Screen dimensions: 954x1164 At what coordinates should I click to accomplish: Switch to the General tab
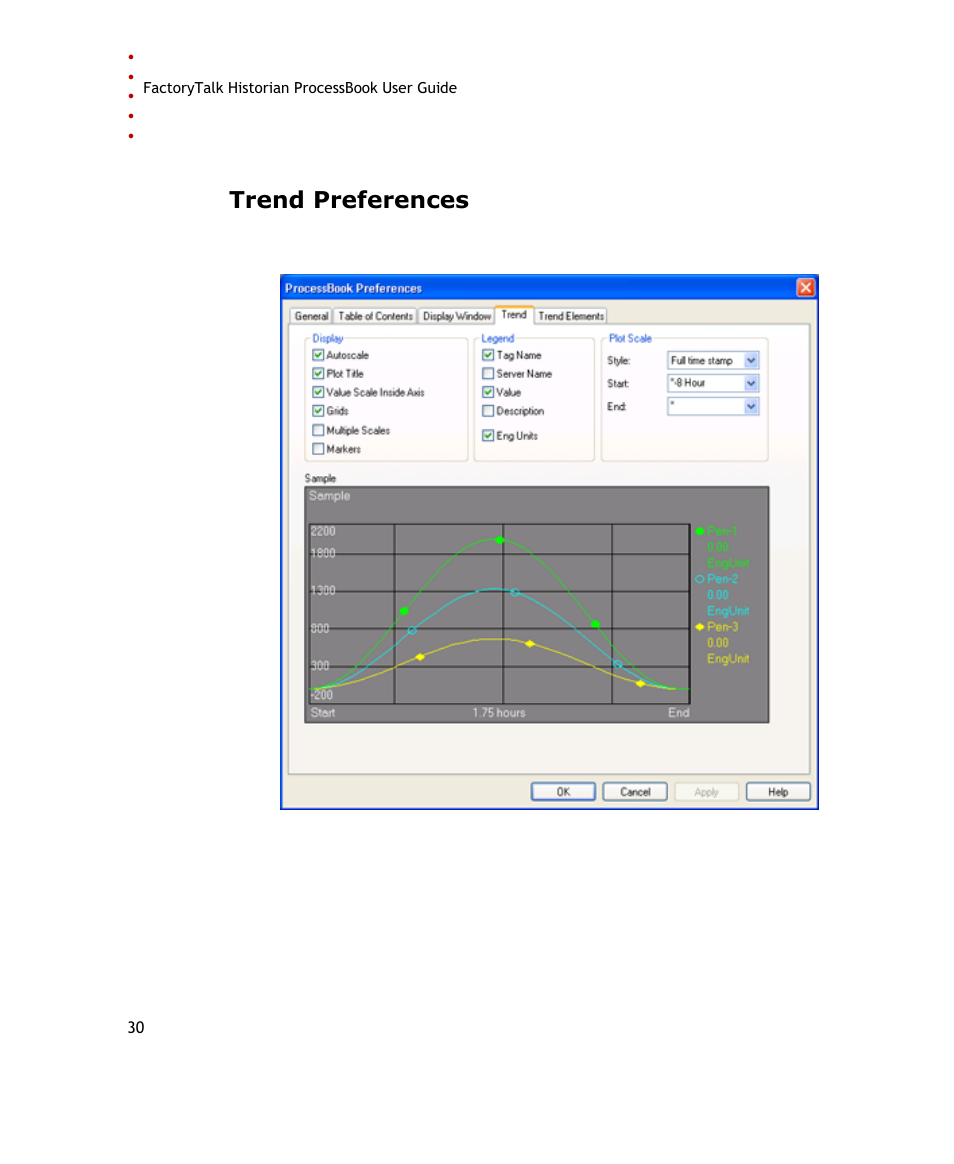pyautogui.click(x=311, y=316)
